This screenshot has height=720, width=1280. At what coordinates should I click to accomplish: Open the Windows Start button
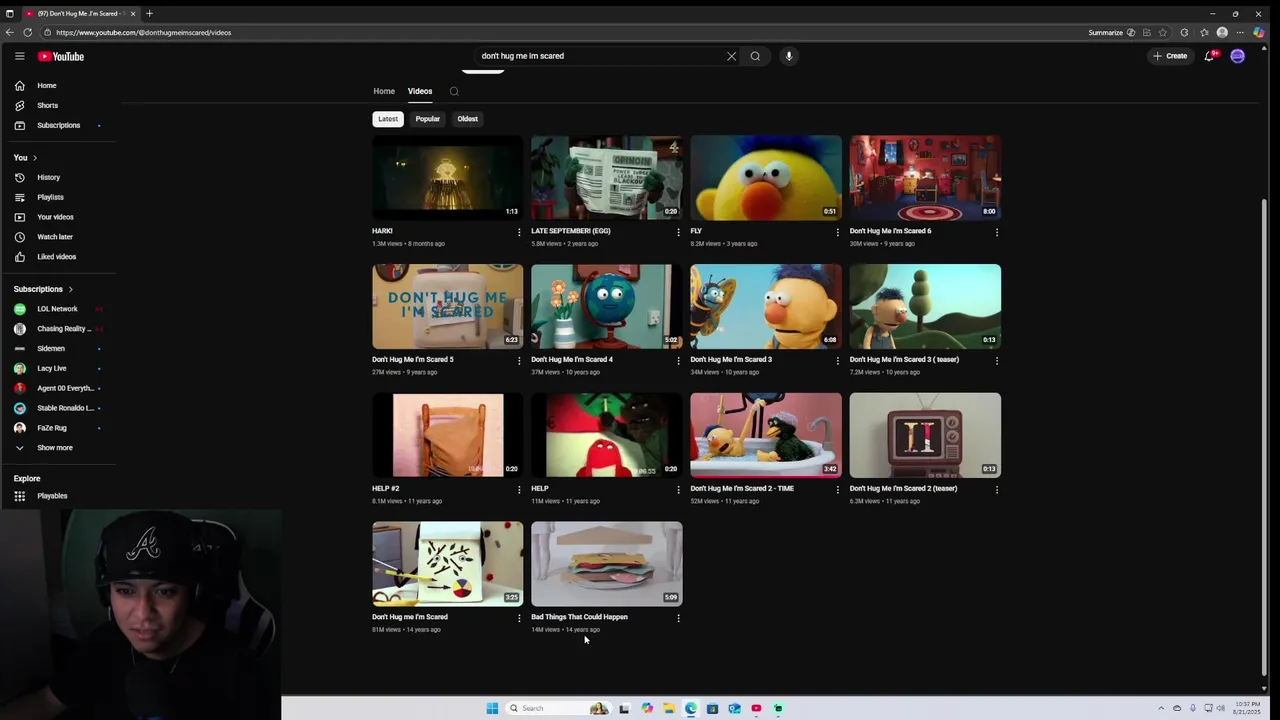[x=492, y=708]
